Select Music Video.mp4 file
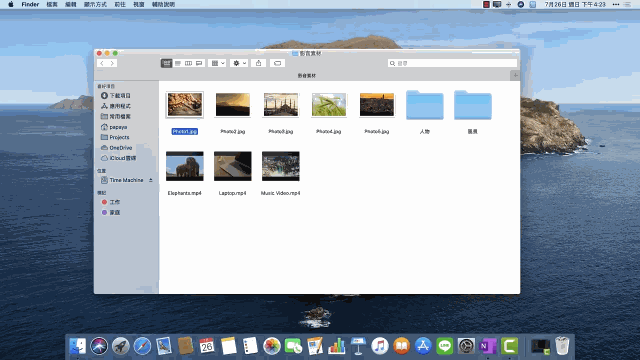 (x=281, y=166)
